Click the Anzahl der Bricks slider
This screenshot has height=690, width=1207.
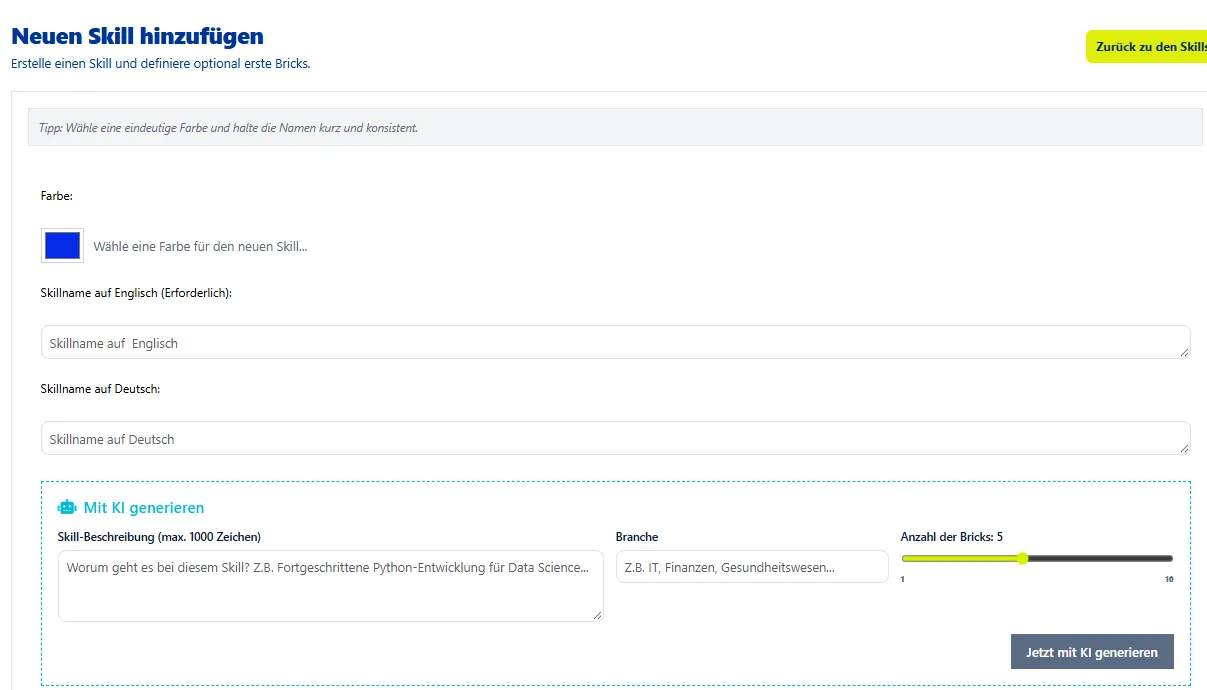coord(1037,559)
